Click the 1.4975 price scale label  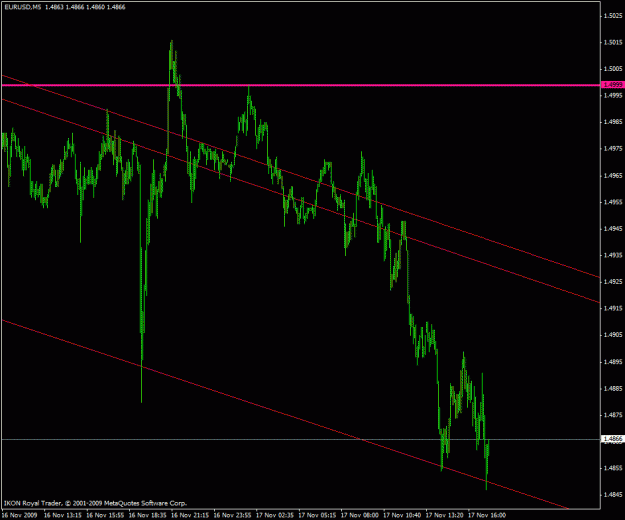613,149
